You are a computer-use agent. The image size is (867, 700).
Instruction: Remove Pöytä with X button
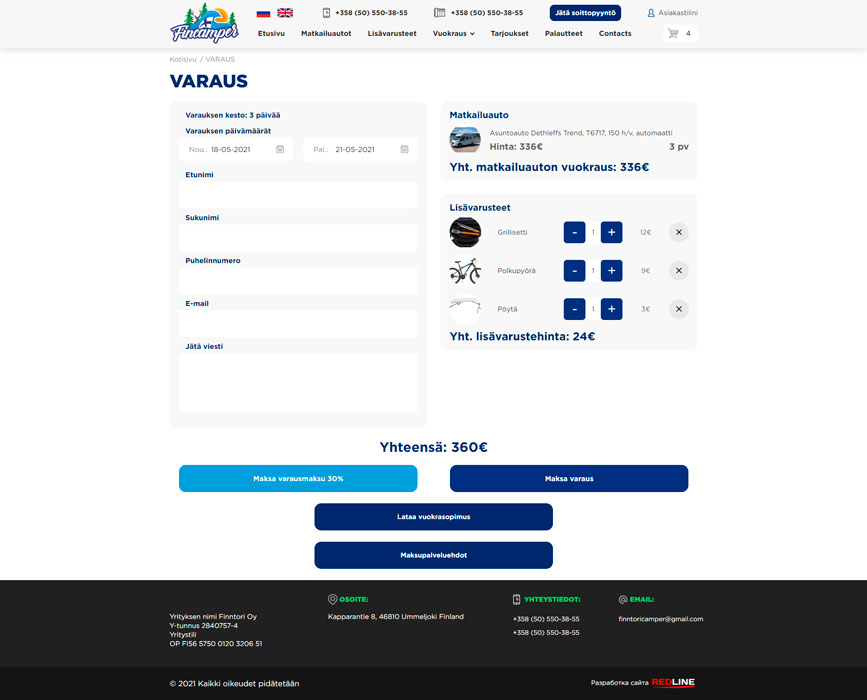678,308
